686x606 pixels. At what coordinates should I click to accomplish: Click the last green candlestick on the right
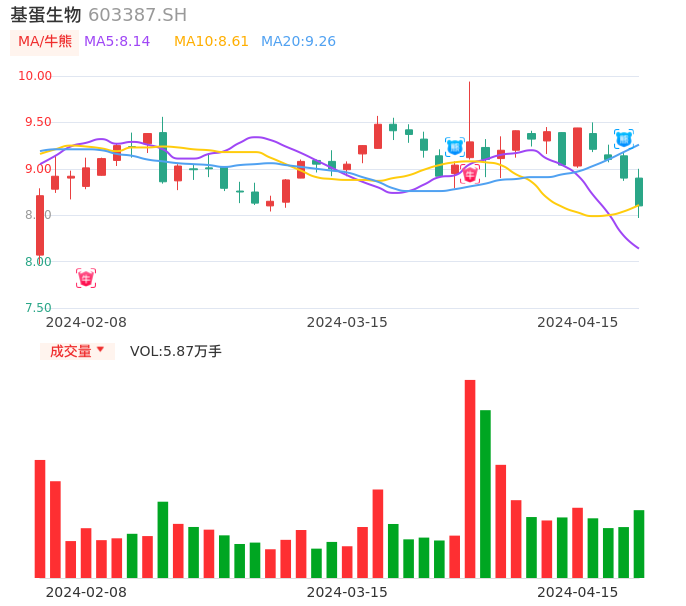[x=638, y=192]
